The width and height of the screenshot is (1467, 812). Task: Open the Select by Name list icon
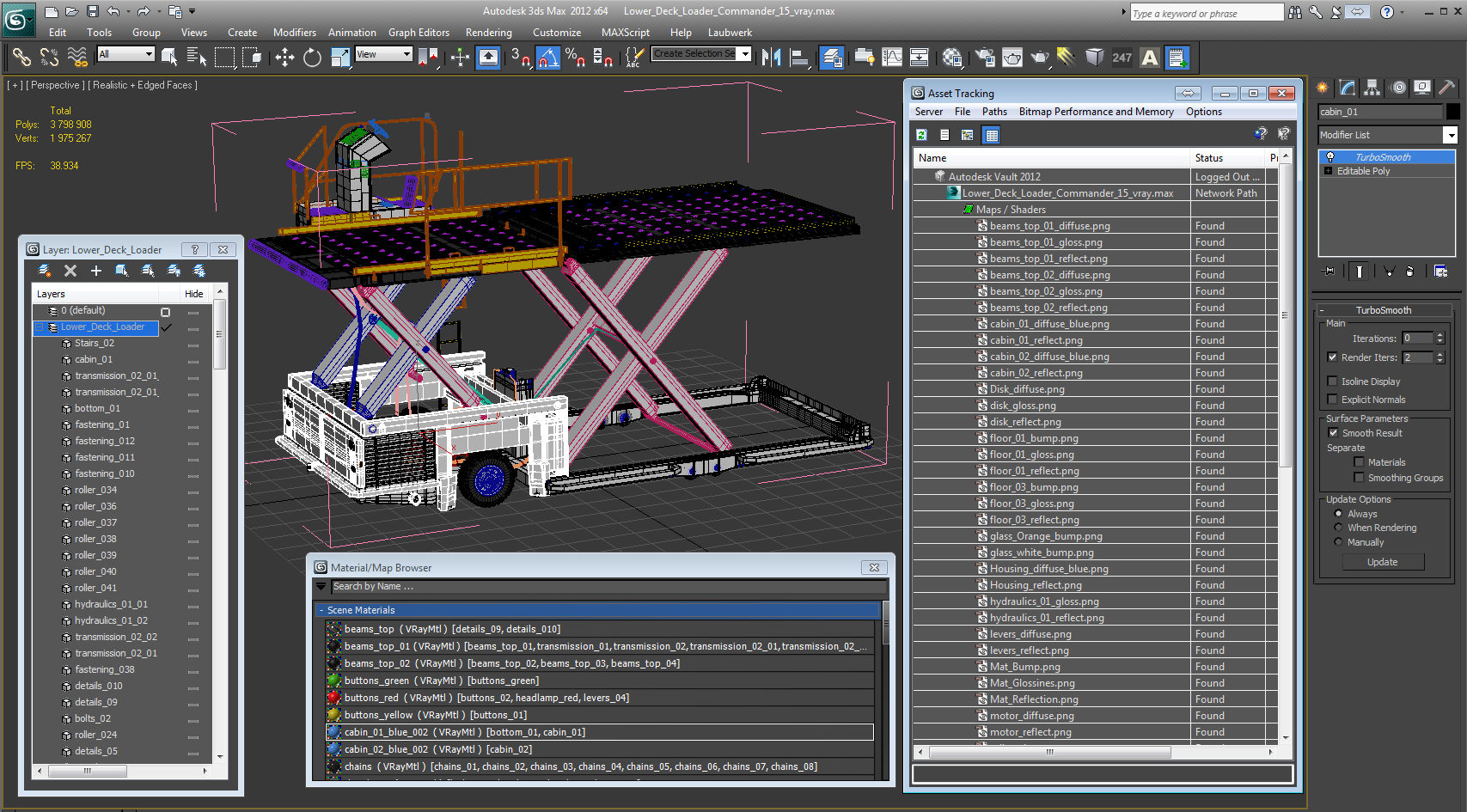(x=197, y=58)
